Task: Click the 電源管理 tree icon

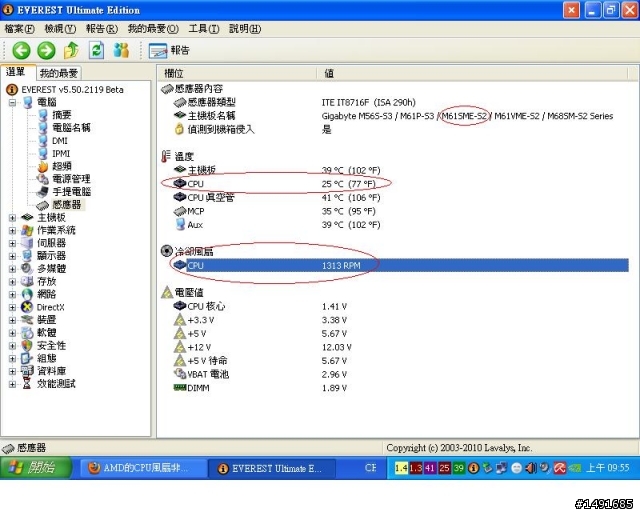Action: 43,179
